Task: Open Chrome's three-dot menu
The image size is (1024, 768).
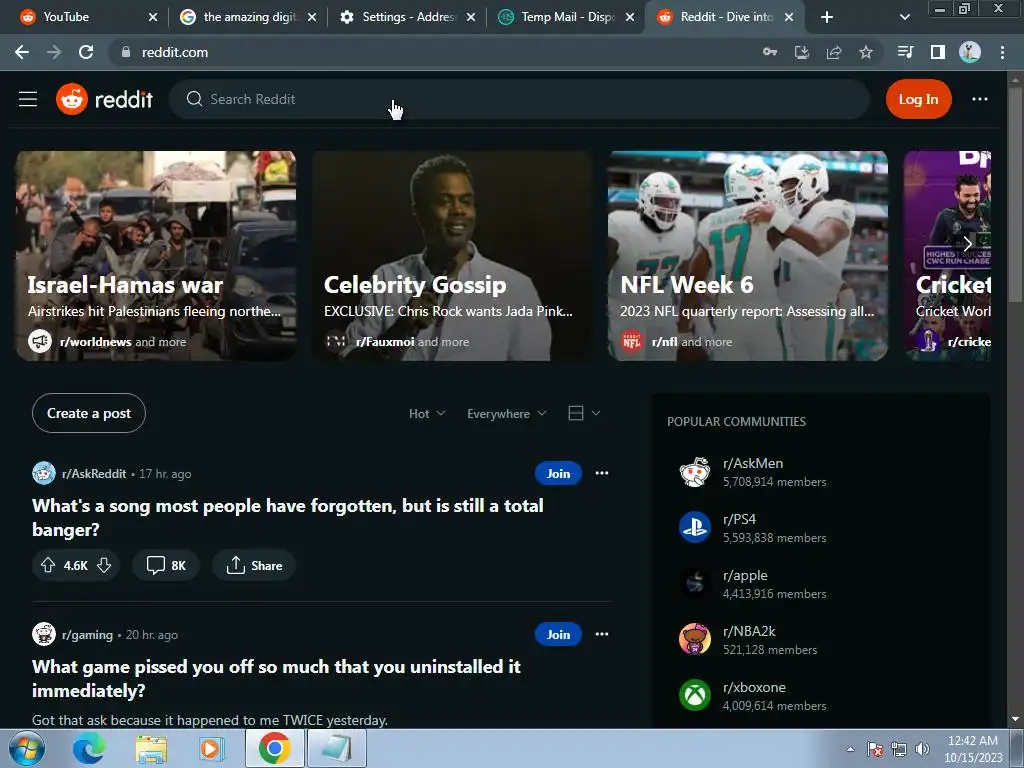Action: tap(1002, 52)
